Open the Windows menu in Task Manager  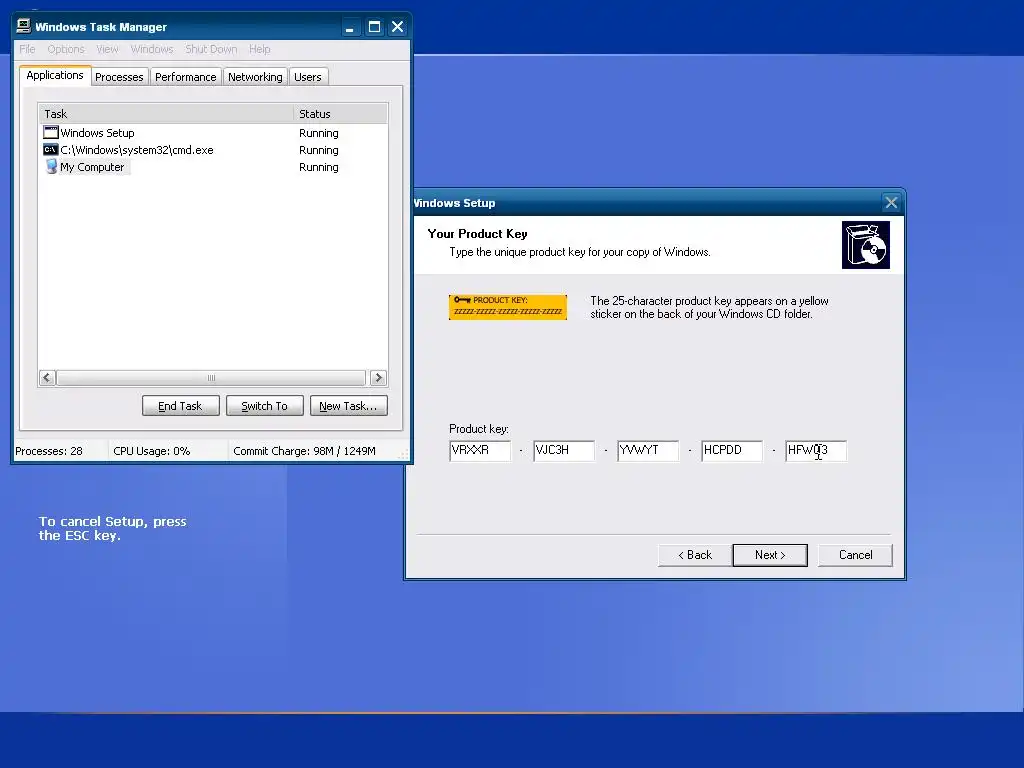click(152, 49)
